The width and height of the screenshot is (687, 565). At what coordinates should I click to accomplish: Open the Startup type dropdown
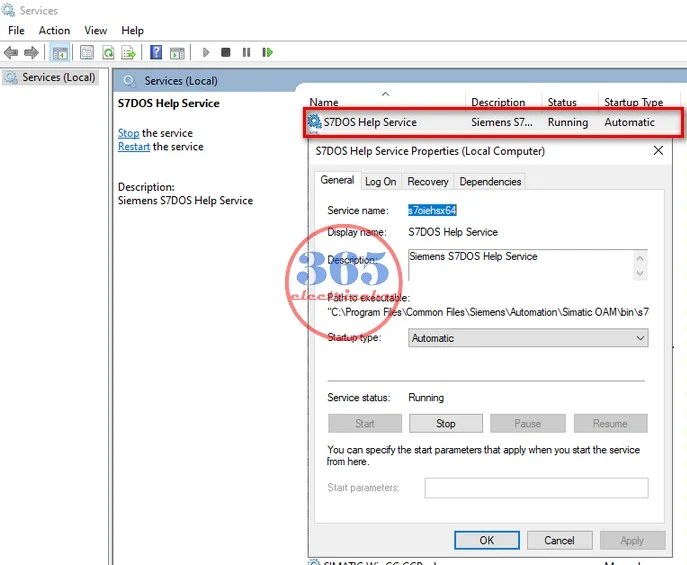click(528, 338)
